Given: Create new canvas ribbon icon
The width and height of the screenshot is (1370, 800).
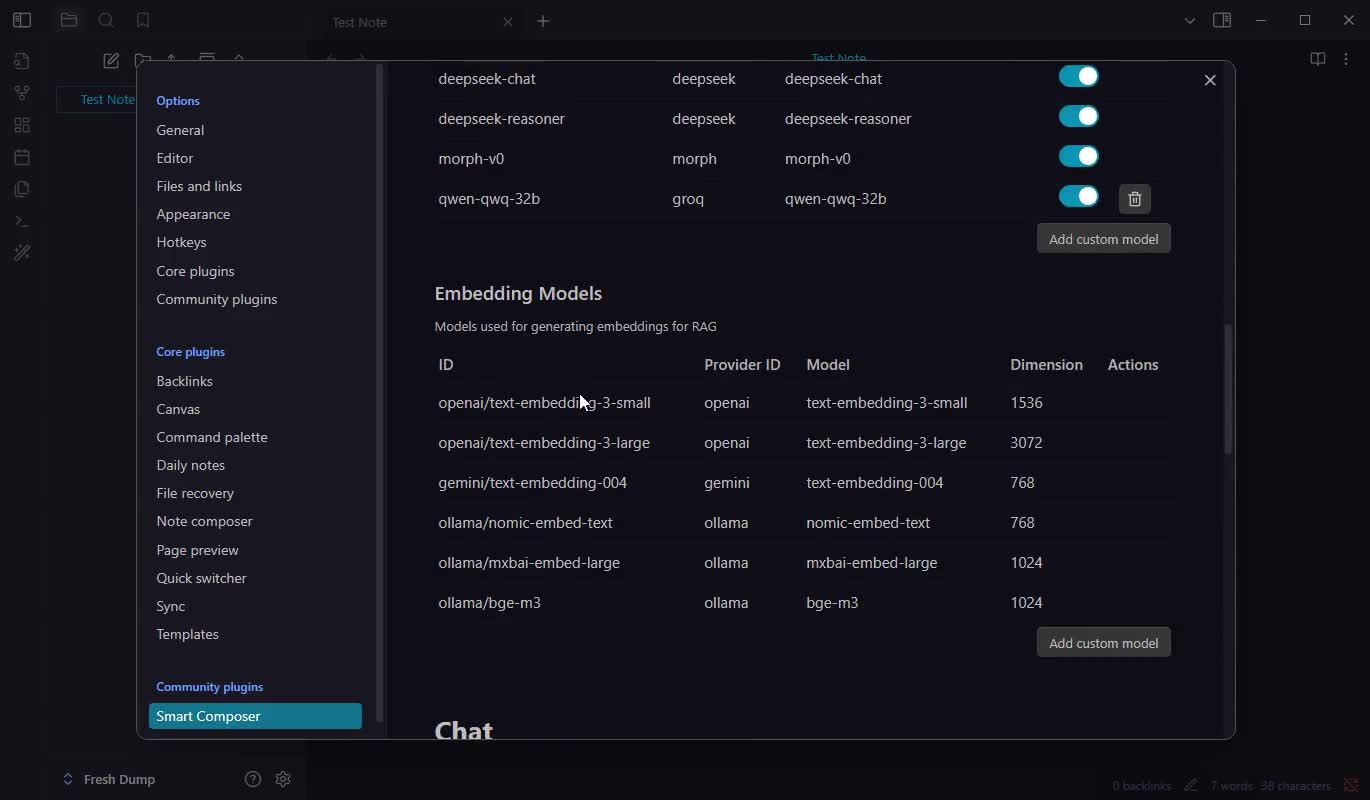Looking at the screenshot, I should coord(22,125).
